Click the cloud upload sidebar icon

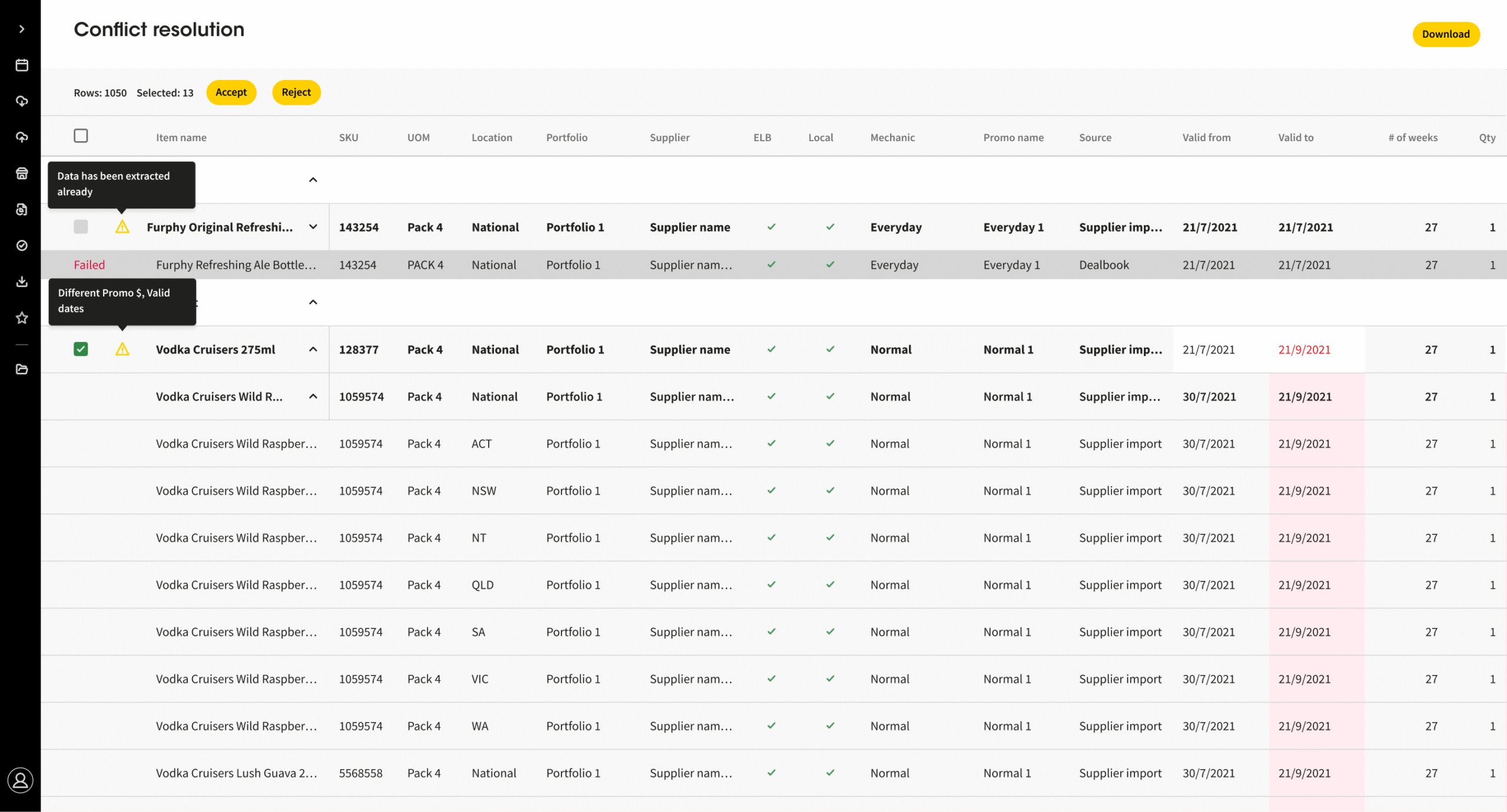click(22, 137)
